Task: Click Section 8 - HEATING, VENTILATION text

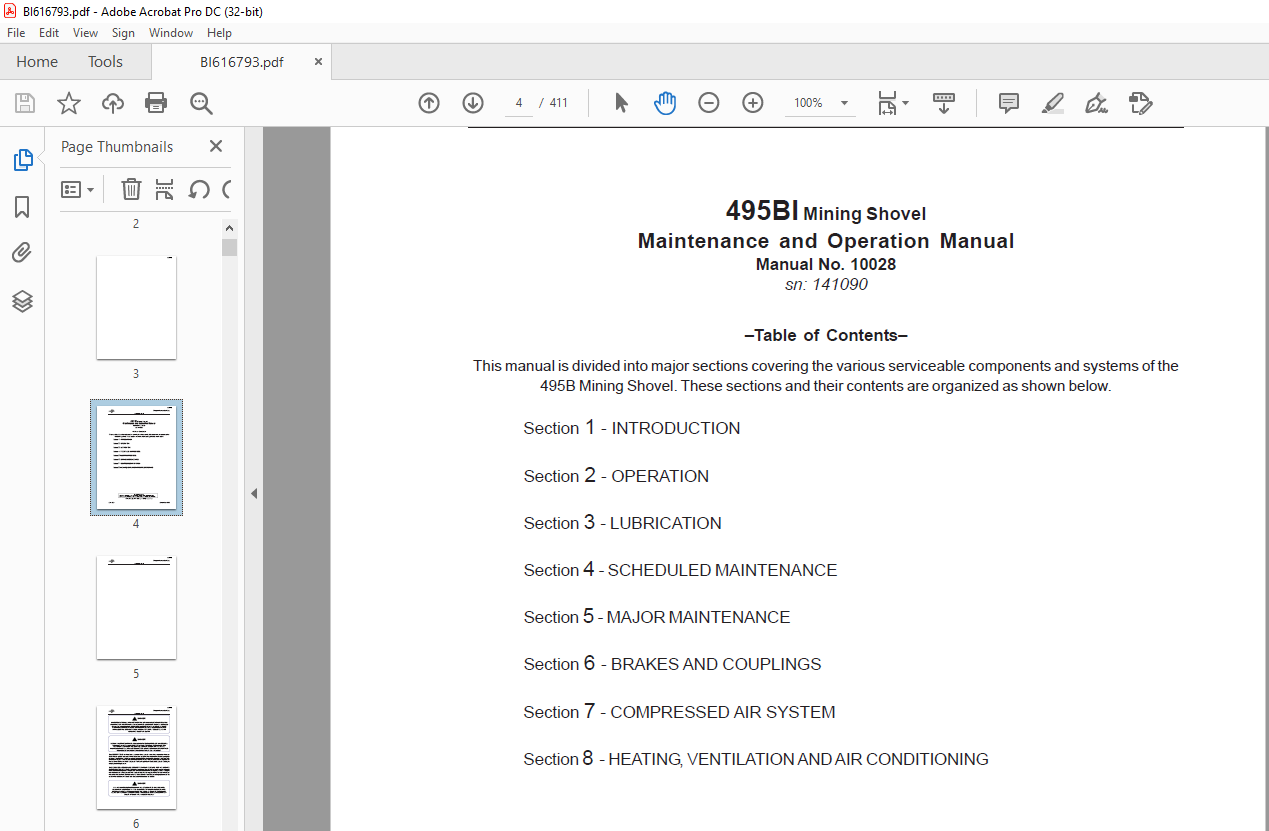Action: pos(756,759)
